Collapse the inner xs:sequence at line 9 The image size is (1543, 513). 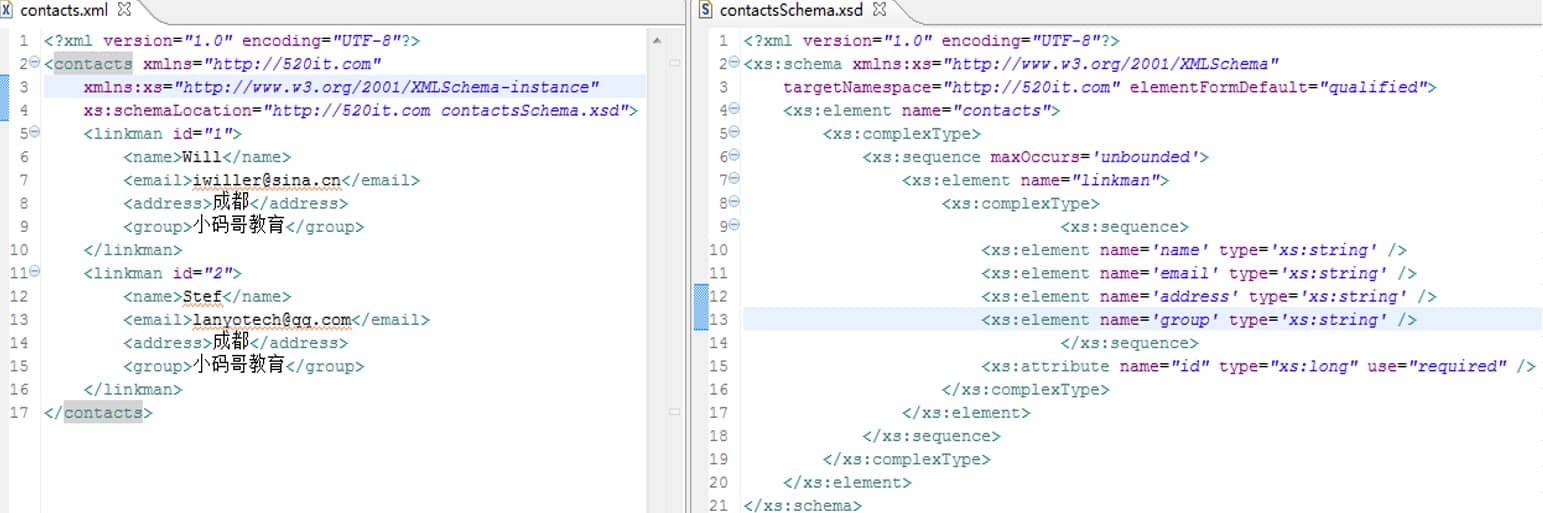click(735, 226)
